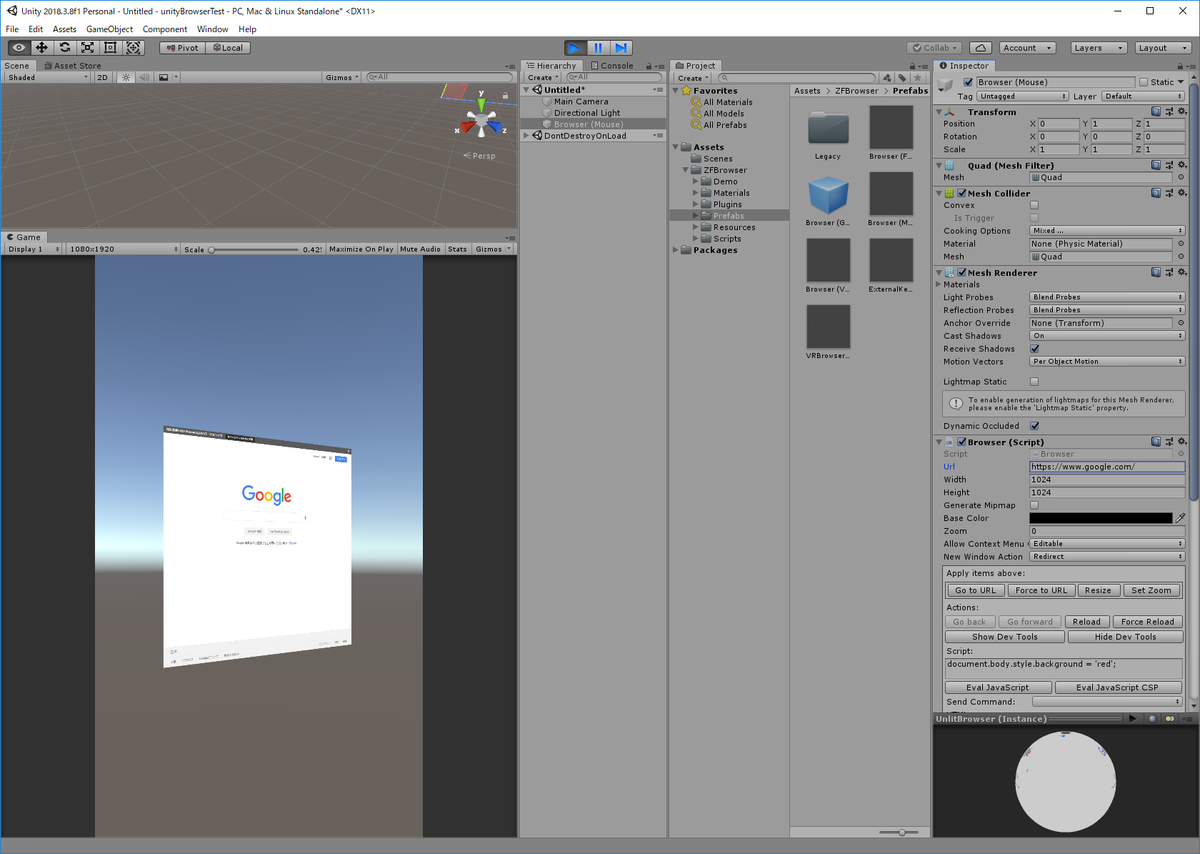The width and height of the screenshot is (1200, 854).
Task: Toggle Browser (Mouse) active checkbox
Action: (968, 82)
